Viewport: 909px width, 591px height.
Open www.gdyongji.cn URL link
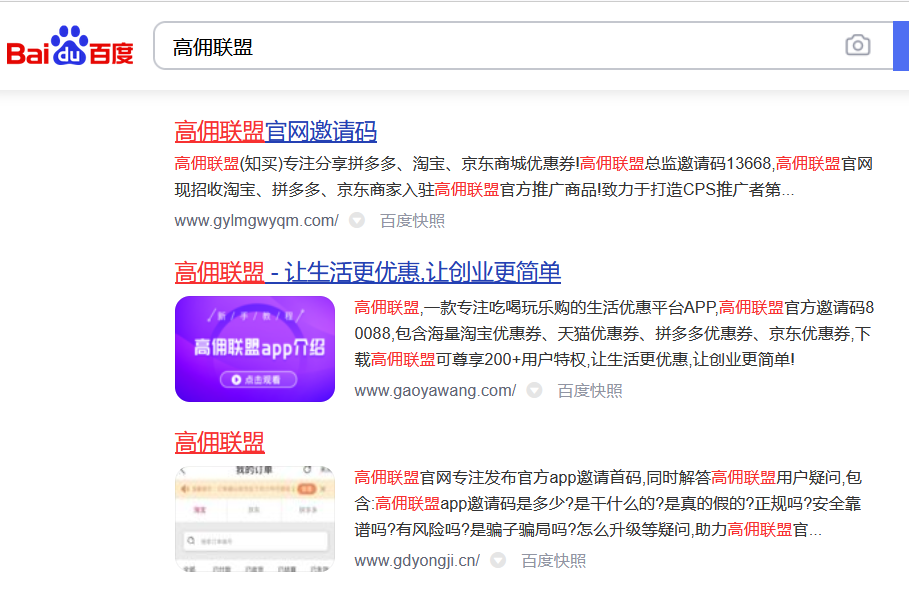coord(417,561)
